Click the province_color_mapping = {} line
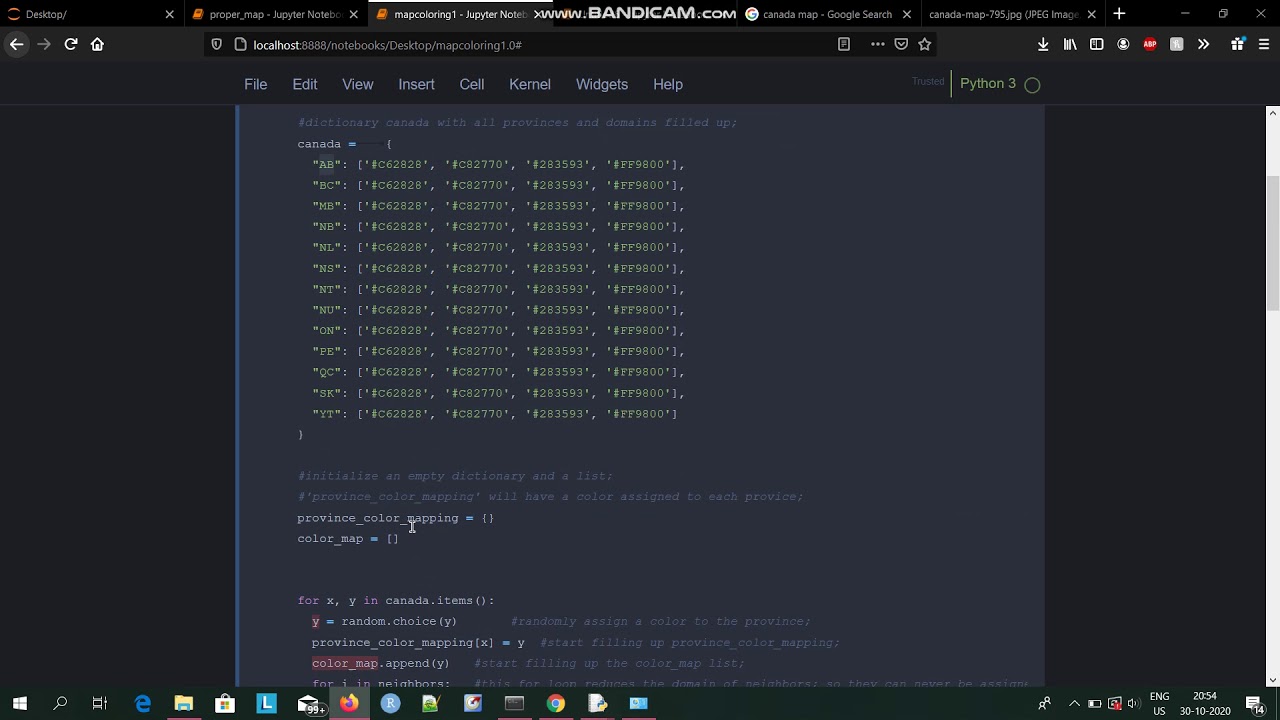 point(396,518)
